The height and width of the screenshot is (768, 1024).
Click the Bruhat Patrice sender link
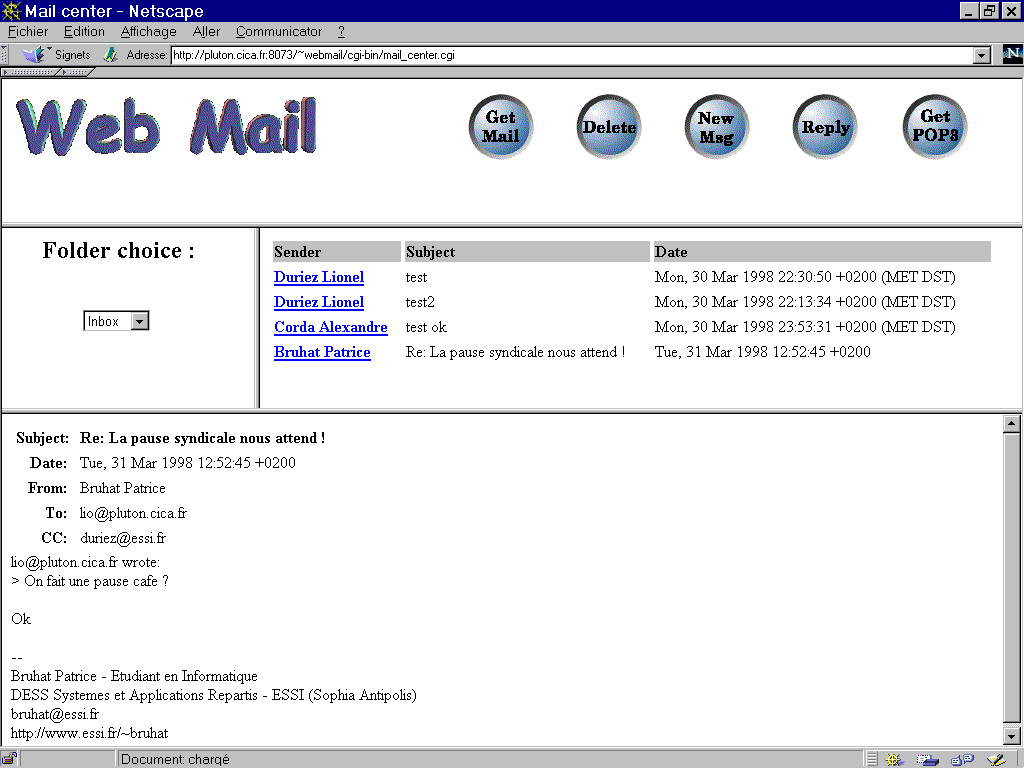tap(322, 352)
